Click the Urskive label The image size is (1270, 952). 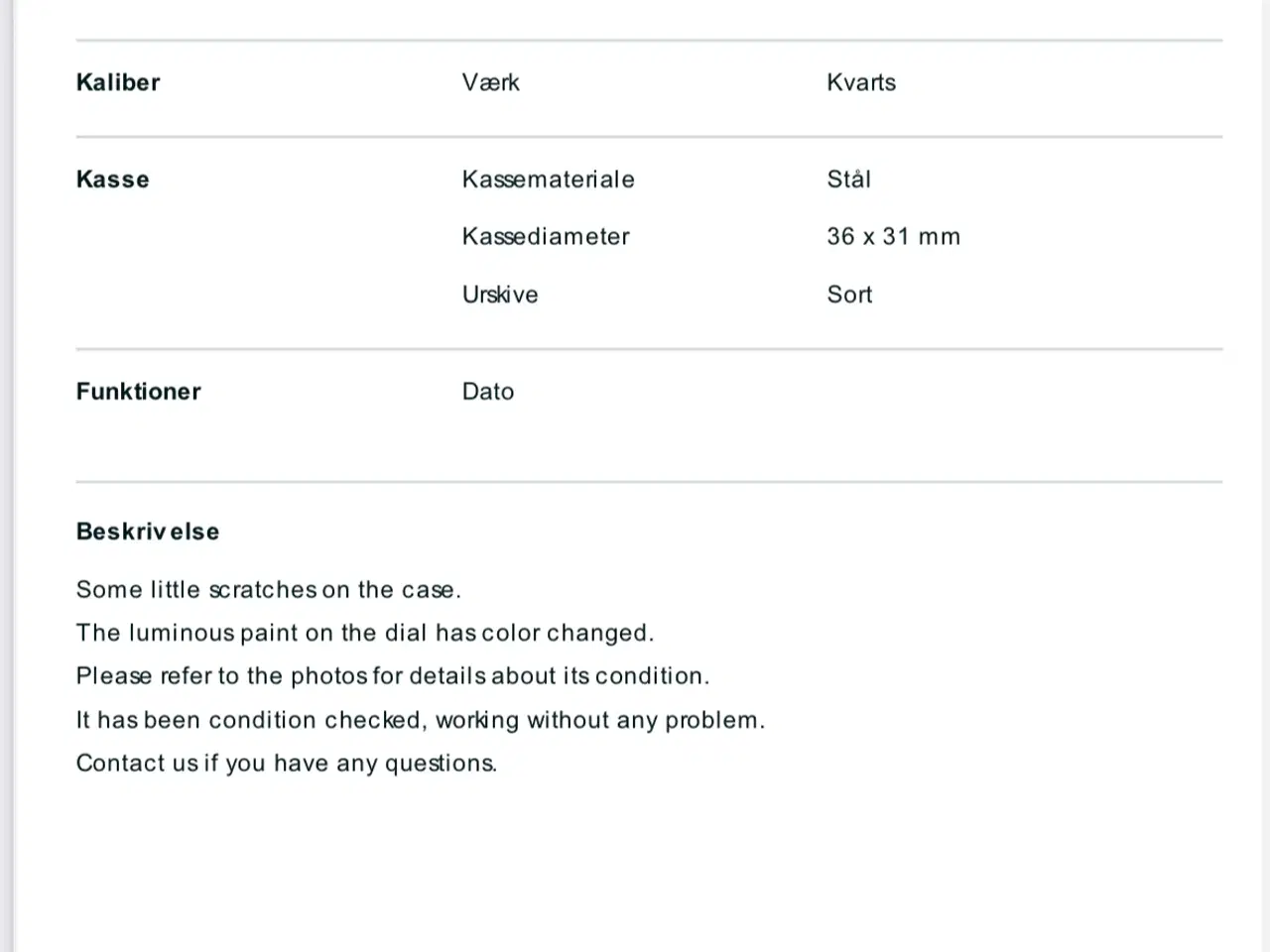500,295
